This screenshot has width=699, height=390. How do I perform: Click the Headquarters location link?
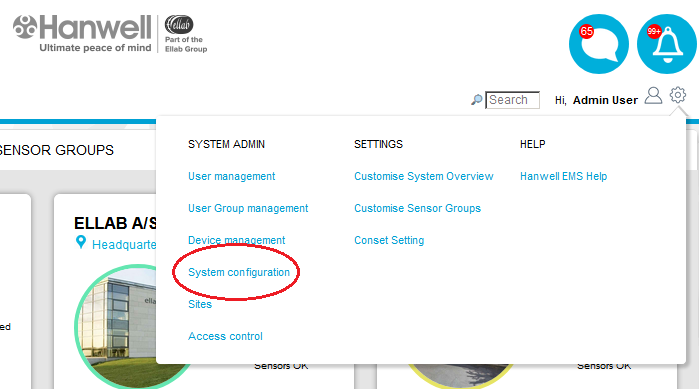(x=124, y=245)
